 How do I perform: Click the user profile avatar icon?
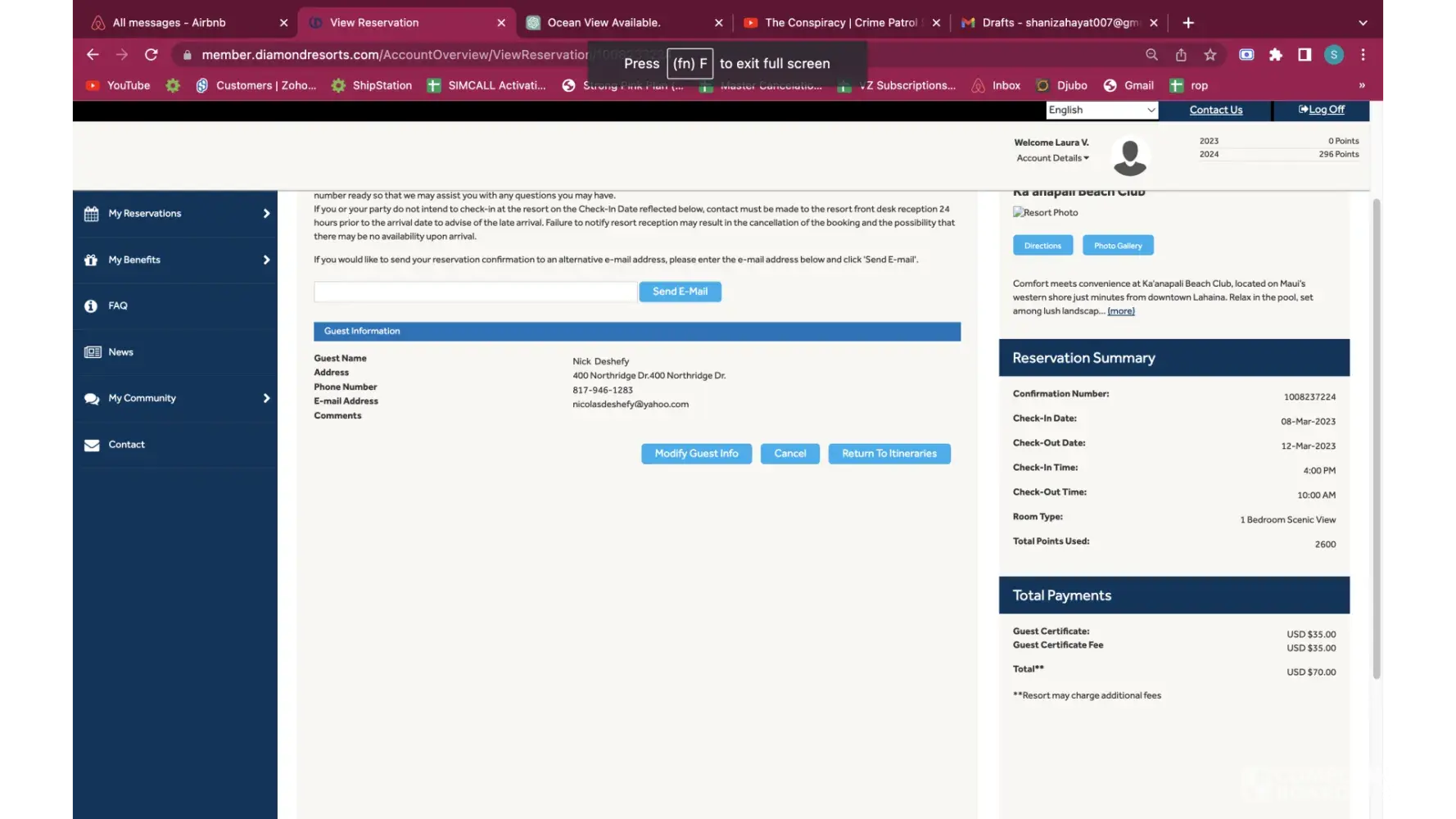(1130, 156)
